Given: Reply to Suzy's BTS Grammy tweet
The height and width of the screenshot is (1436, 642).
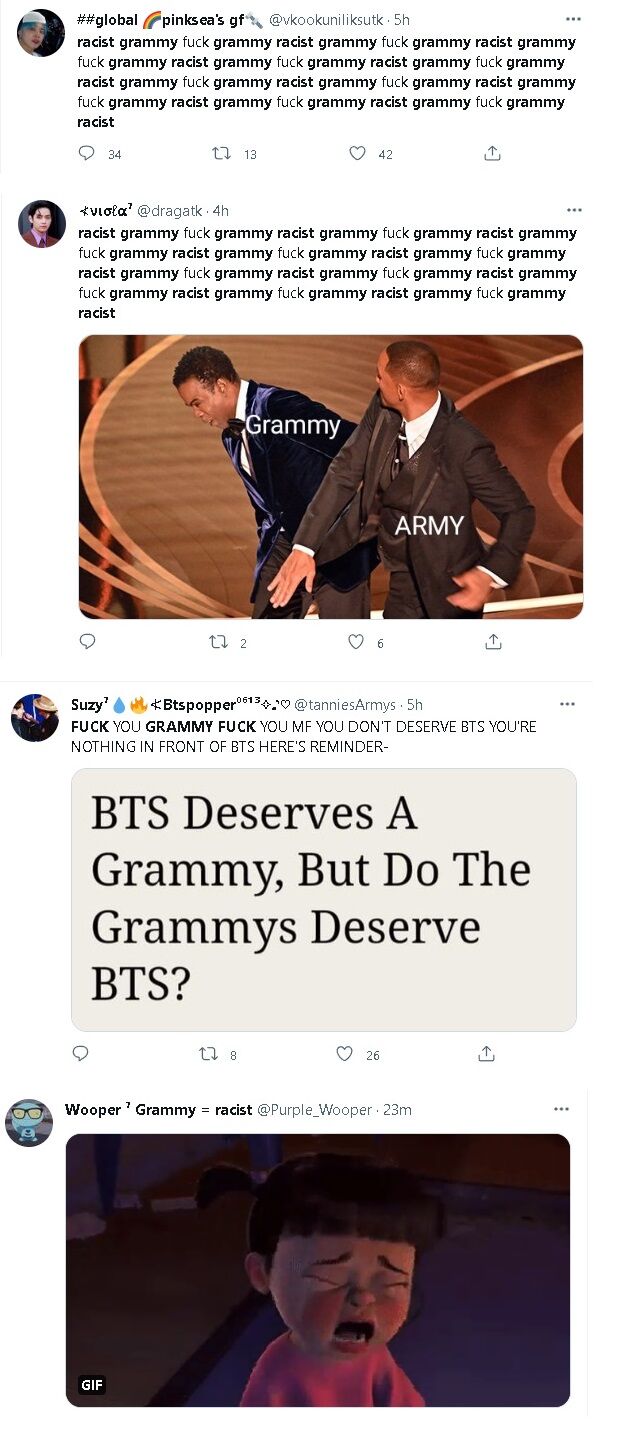Looking at the screenshot, I should coord(81,1053).
